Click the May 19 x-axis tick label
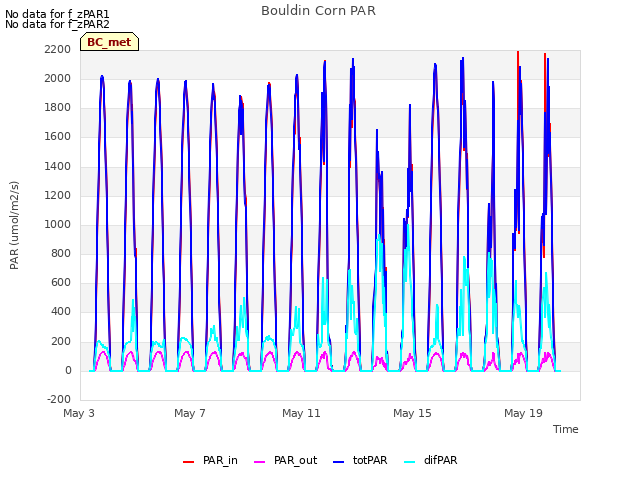Image resolution: width=640 pixels, height=480 pixels. tap(523, 413)
